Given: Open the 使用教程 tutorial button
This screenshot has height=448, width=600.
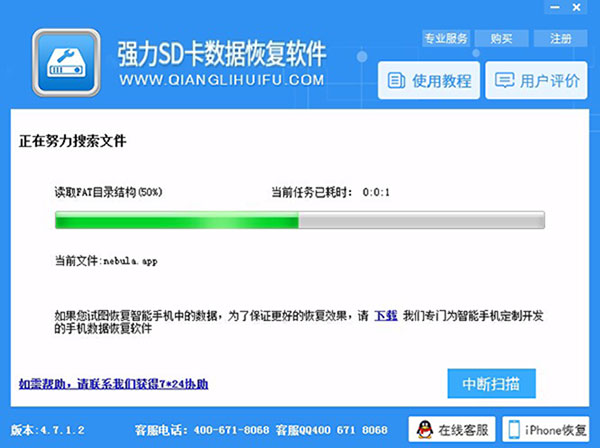Looking at the screenshot, I should (x=429, y=80).
